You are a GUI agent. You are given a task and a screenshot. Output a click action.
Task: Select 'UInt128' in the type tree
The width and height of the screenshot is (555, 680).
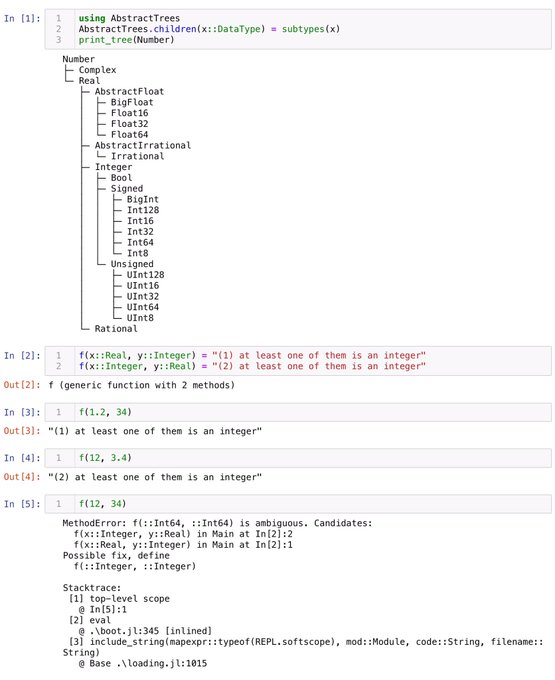pos(145,275)
